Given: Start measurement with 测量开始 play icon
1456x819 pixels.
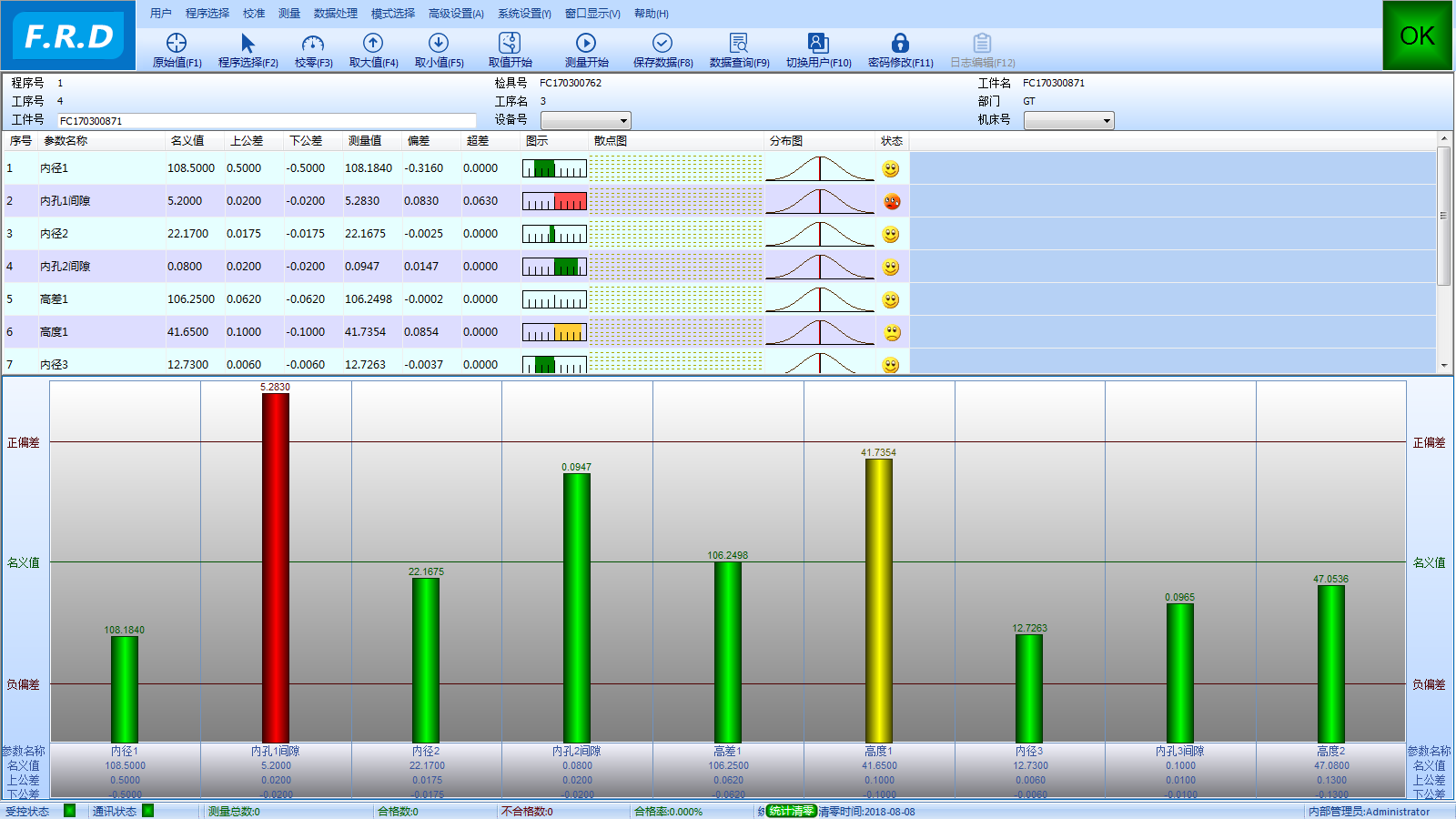Looking at the screenshot, I should (586, 43).
